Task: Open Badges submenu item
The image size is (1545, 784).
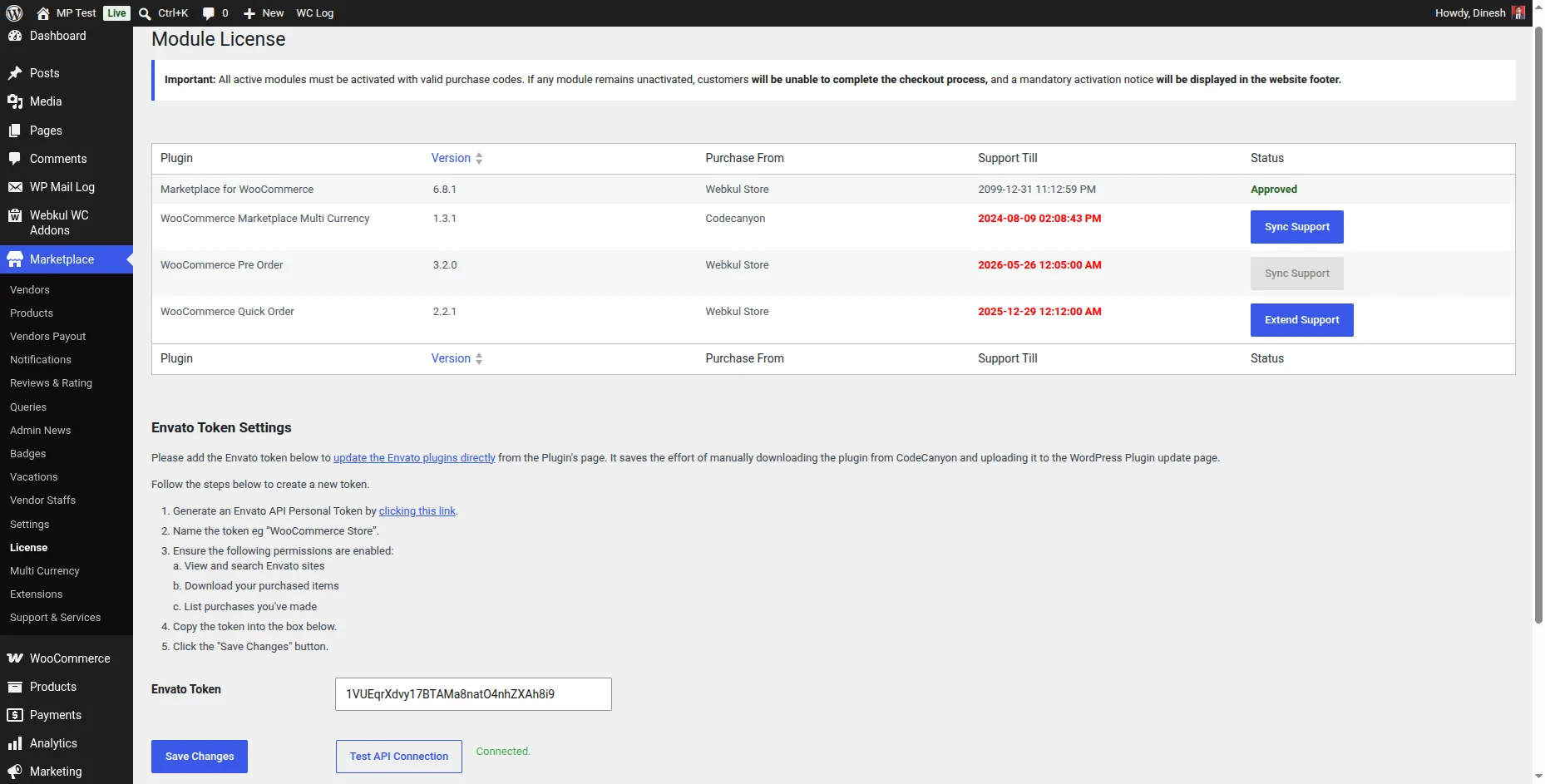Action: tap(28, 453)
